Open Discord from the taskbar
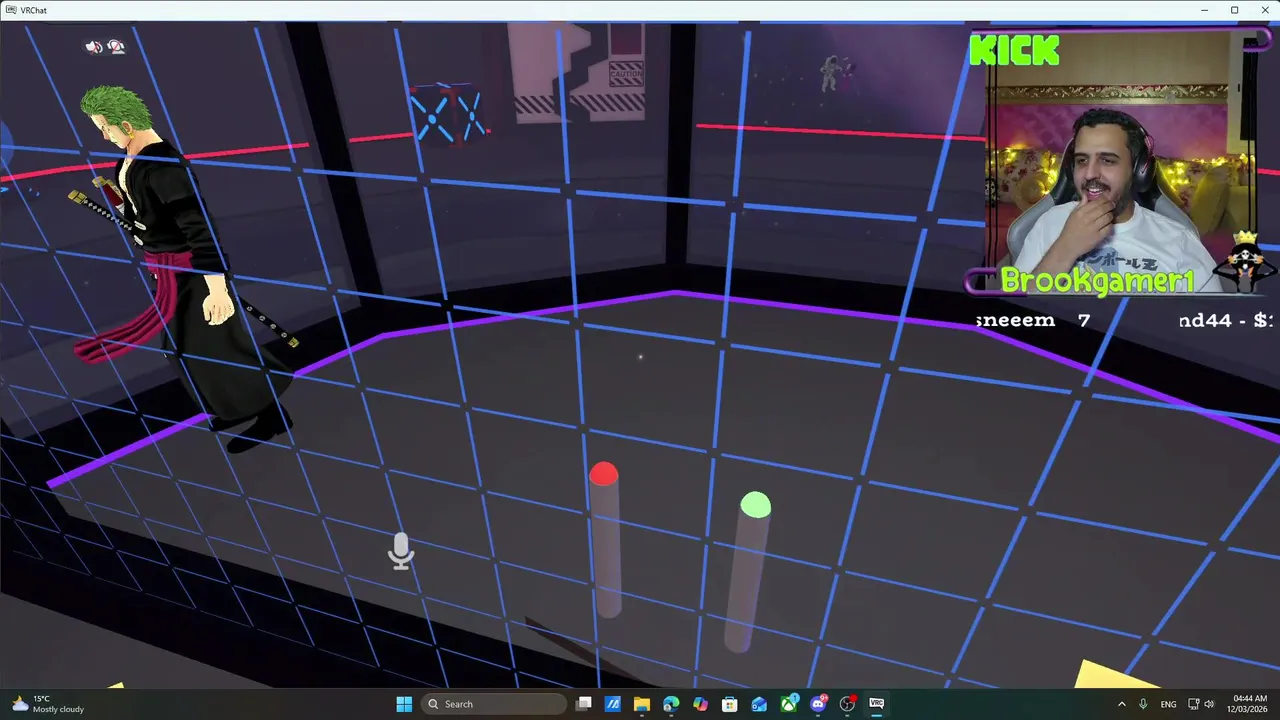The height and width of the screenshot is (720, 1280). 818,704
